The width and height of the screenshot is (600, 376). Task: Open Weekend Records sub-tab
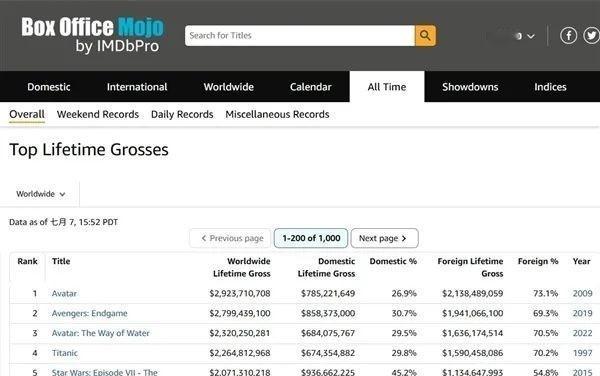tap(98, 114)
